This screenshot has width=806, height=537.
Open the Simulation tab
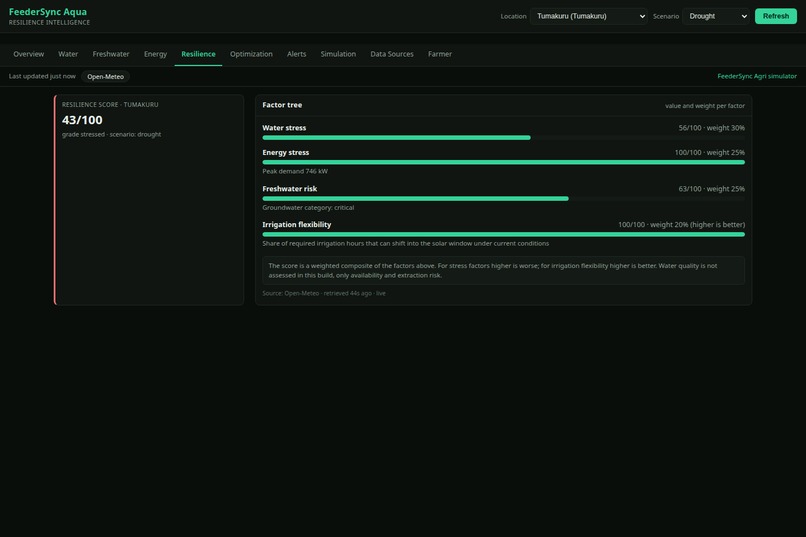338,54
